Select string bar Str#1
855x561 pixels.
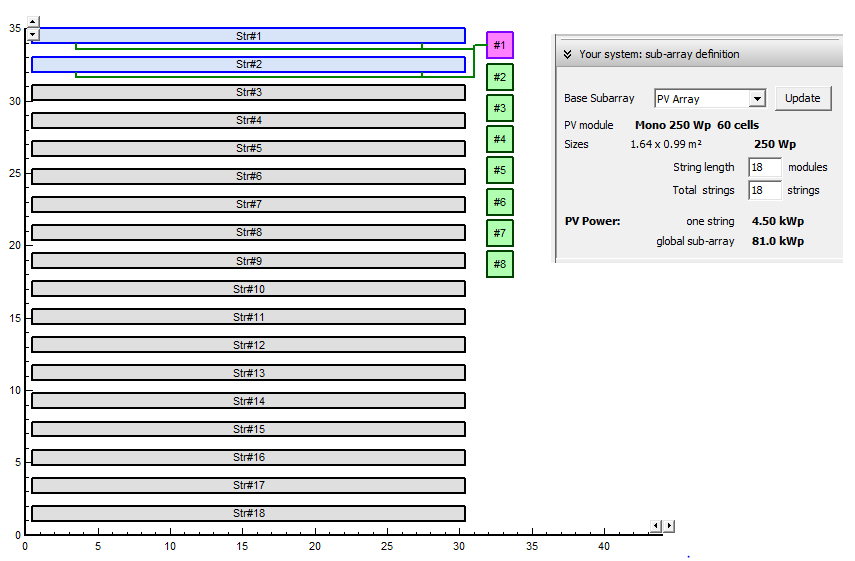pyautogui.click(x=249, y=36)
